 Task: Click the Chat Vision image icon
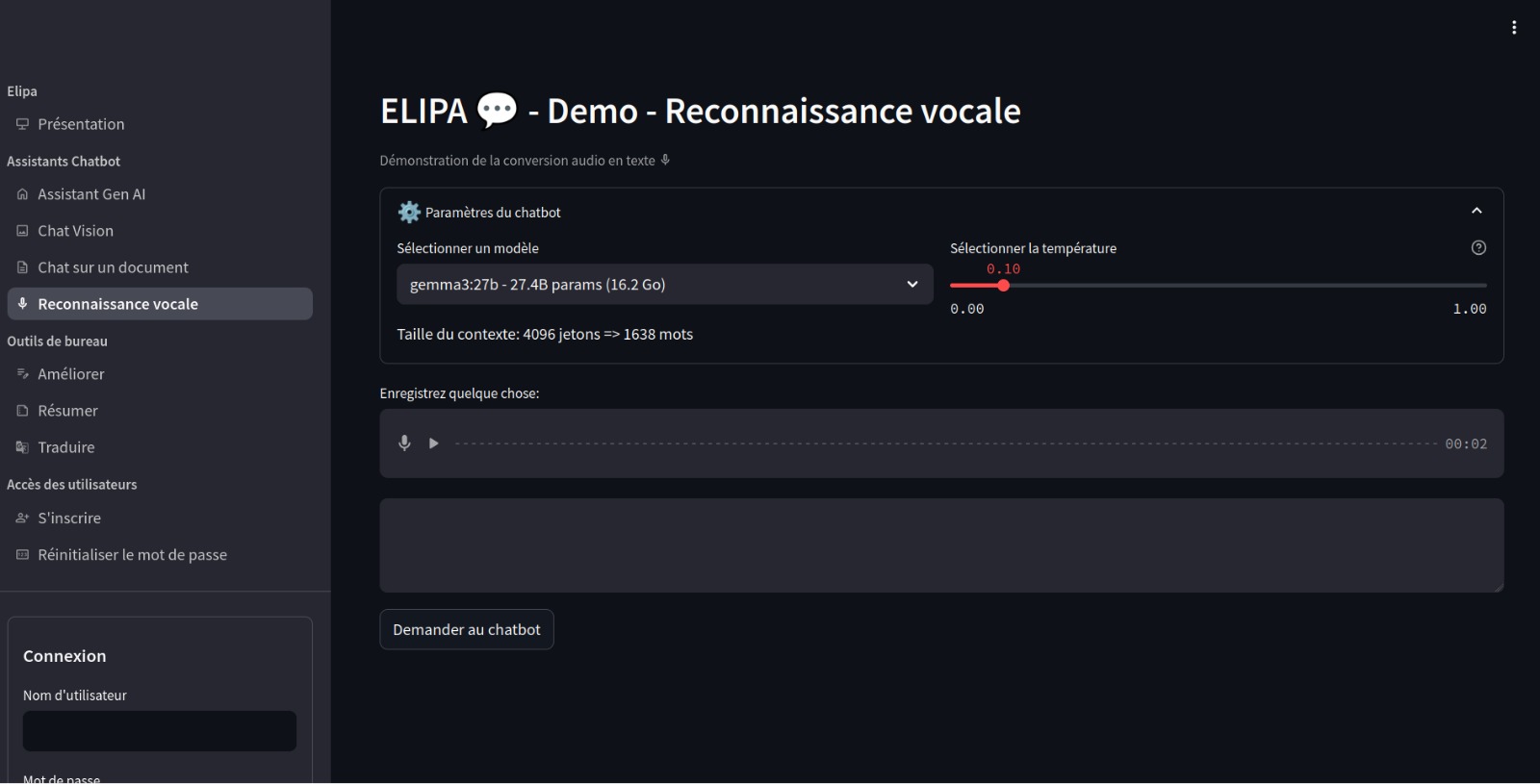(22, 231)
